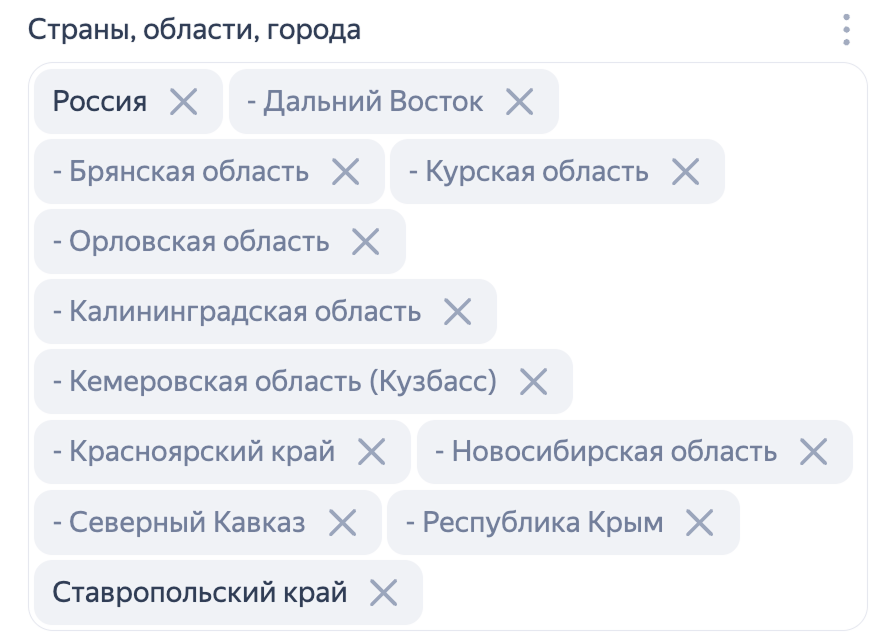Remove the Россия tag

[x=184, y=102]
